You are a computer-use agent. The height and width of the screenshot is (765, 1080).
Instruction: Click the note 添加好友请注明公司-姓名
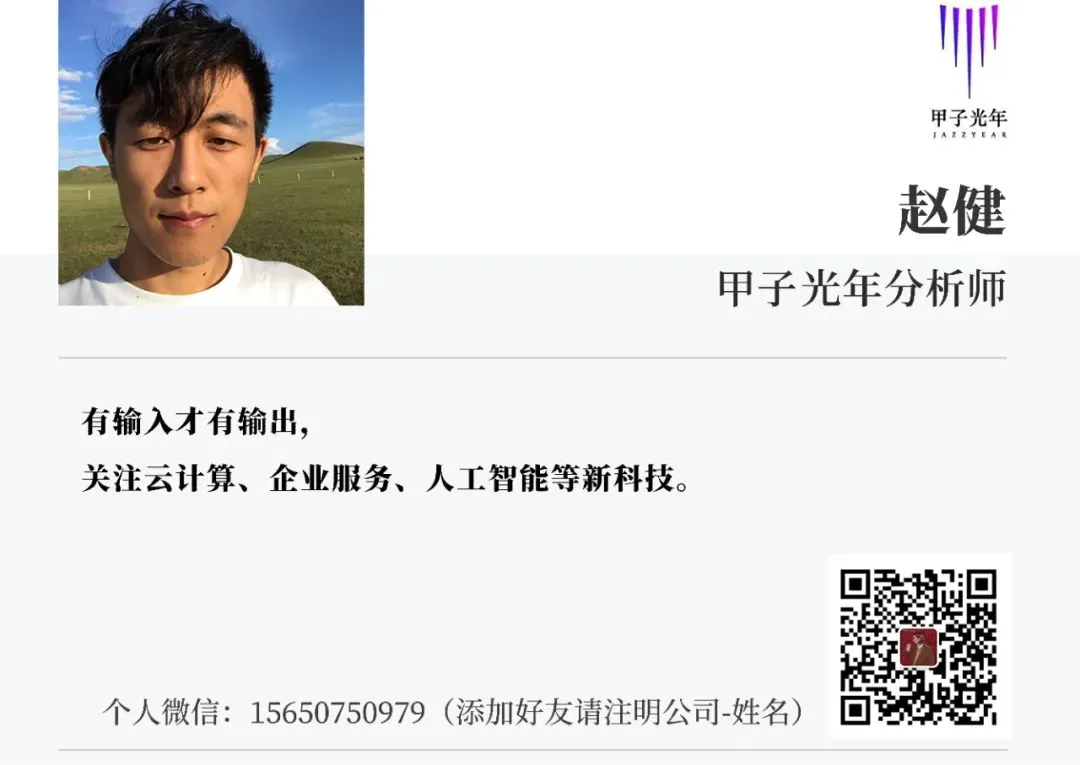point(622,712)
